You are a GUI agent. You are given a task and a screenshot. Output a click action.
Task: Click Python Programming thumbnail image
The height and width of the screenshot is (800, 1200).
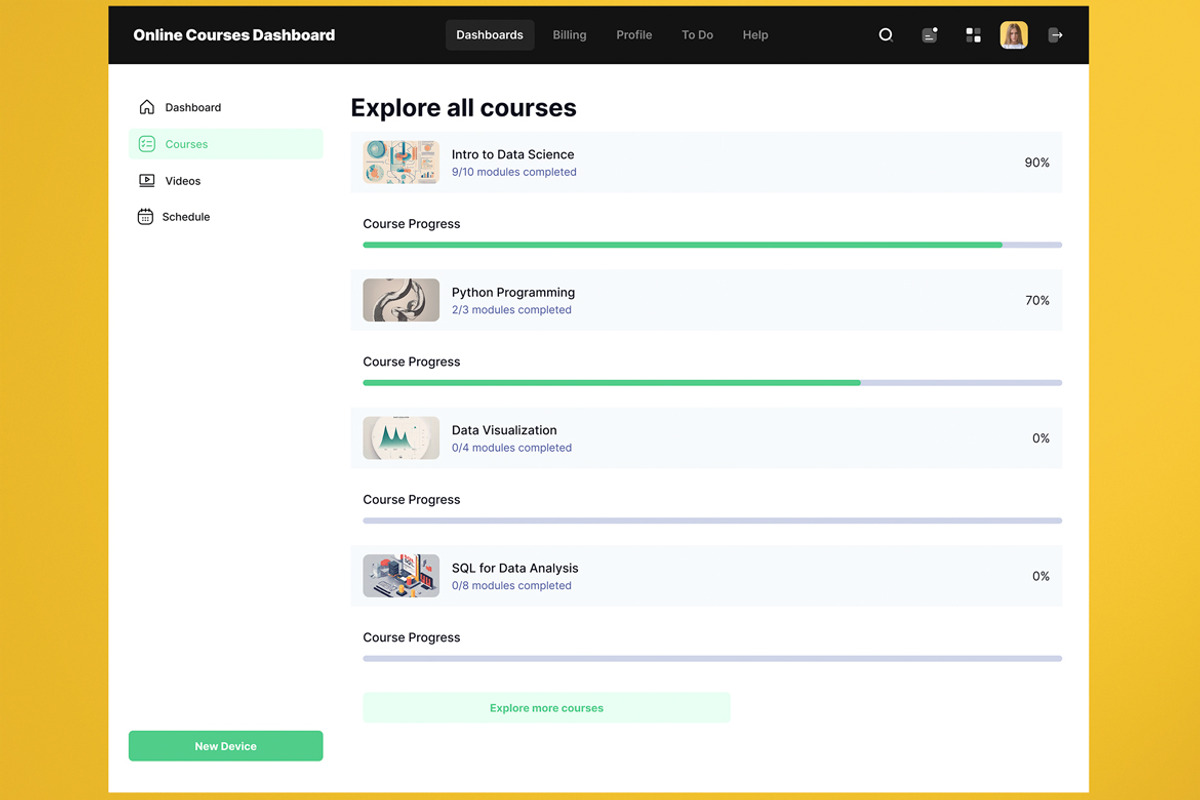point(401,300)
